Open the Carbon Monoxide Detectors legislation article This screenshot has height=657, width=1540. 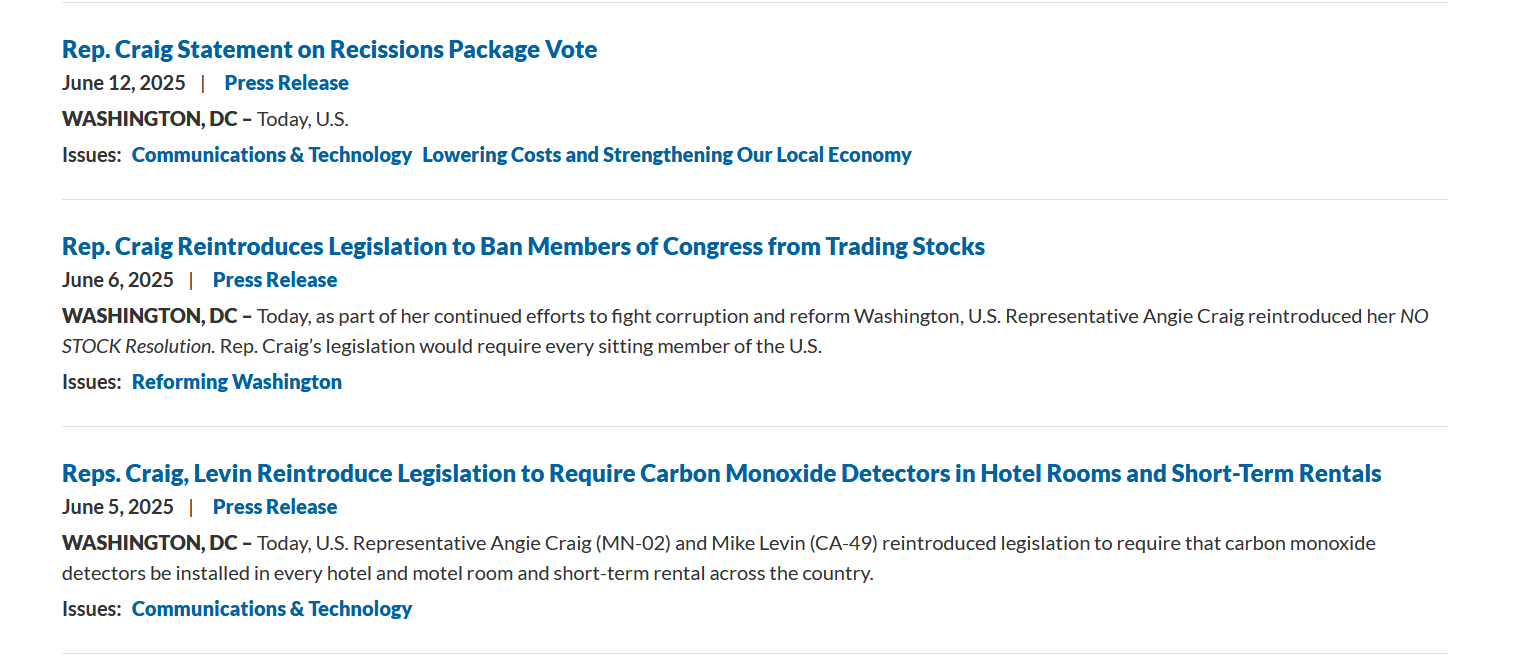pos(721,473)
